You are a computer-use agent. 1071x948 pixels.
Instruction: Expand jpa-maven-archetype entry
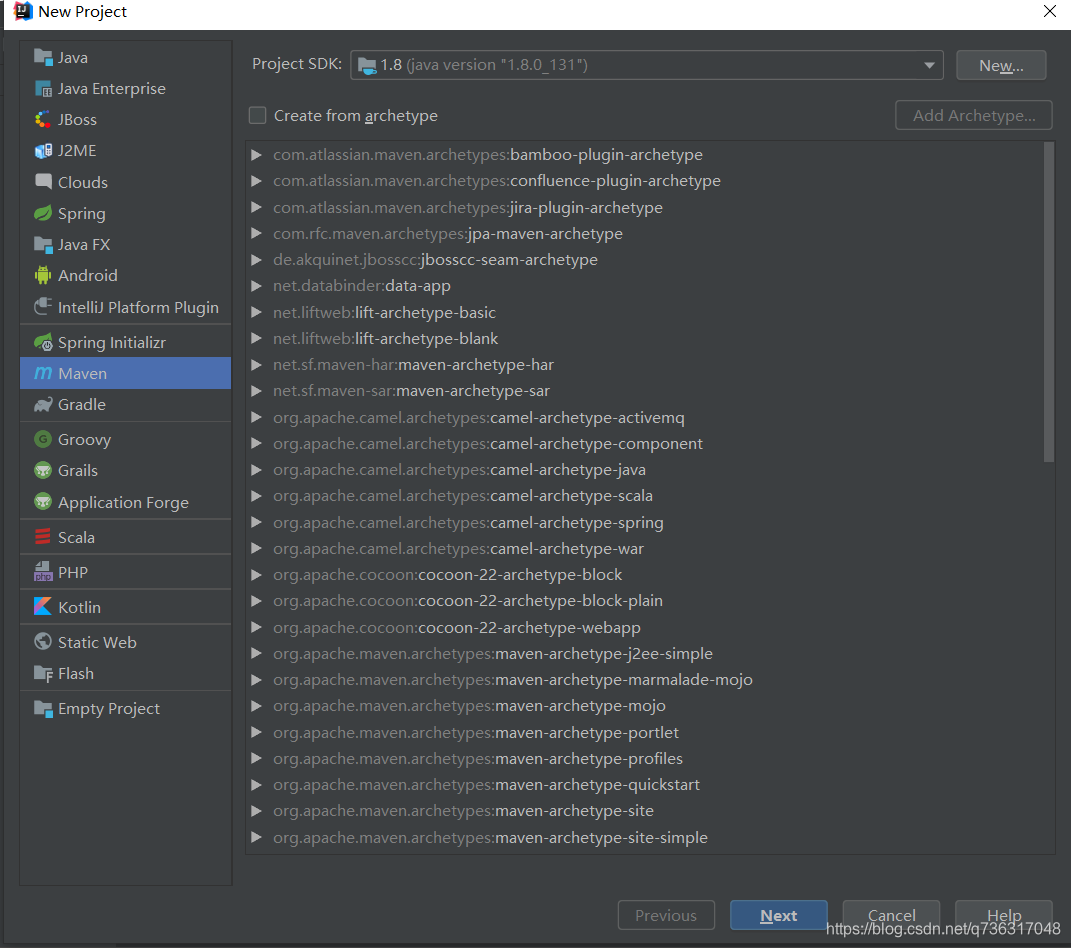point(256,233)
